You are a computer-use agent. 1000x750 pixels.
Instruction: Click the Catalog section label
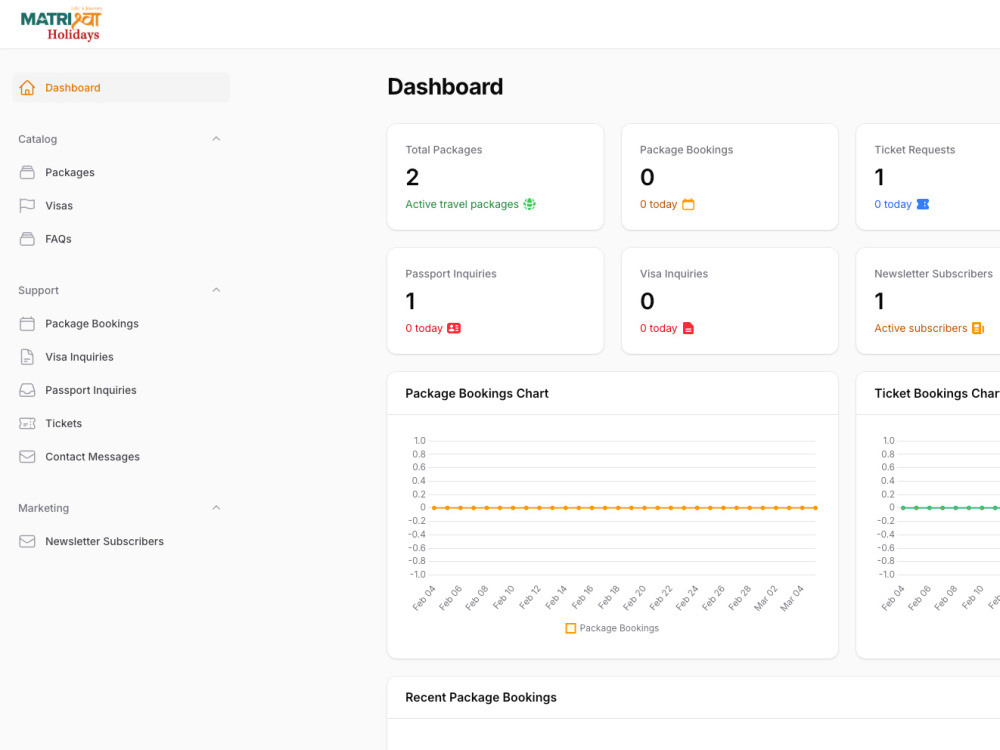click(38, 139)
